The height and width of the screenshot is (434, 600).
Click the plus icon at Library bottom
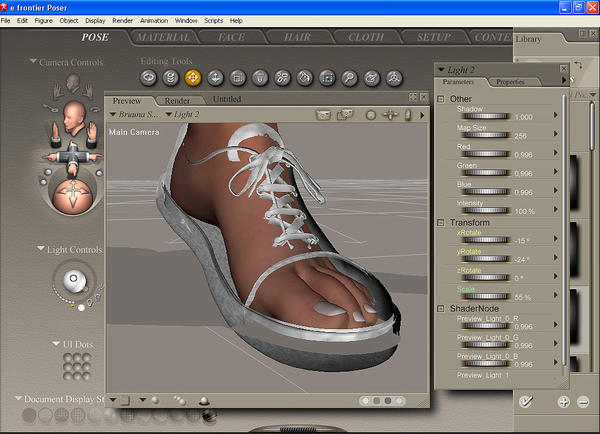pyautogui.click(x=564, y=401)
